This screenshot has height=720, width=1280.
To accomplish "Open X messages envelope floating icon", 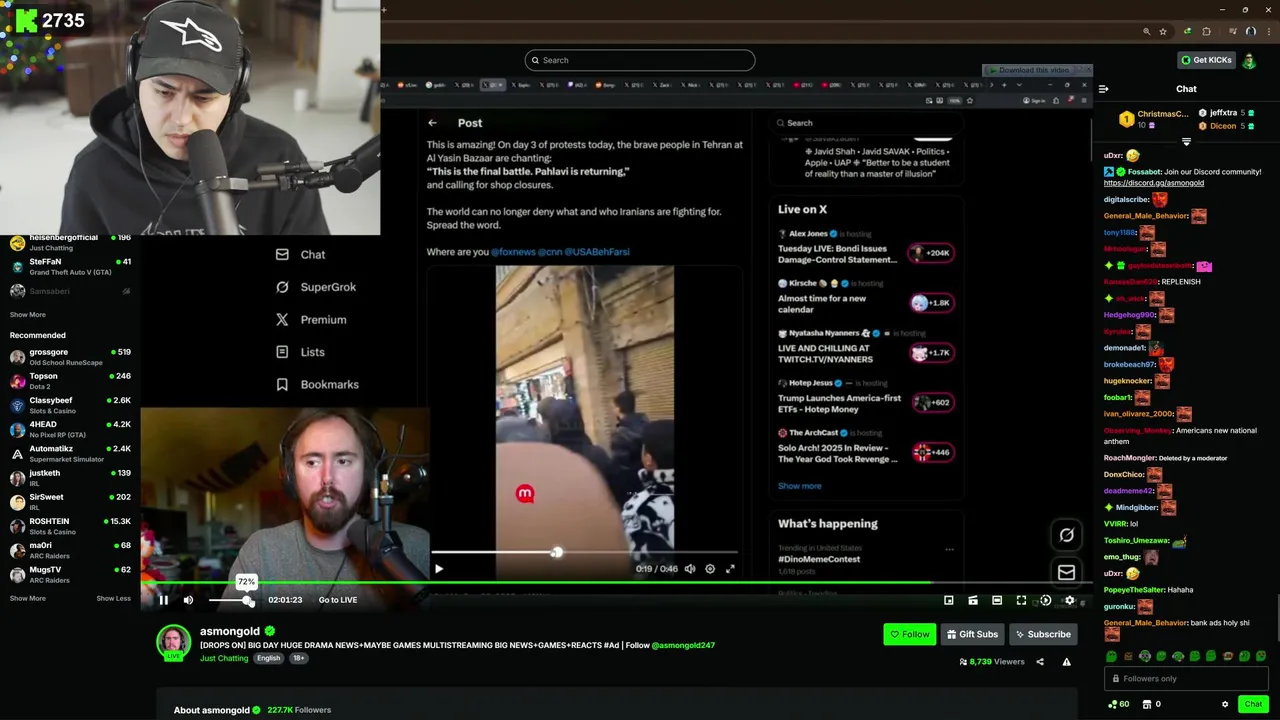I will click(1067, 573).
